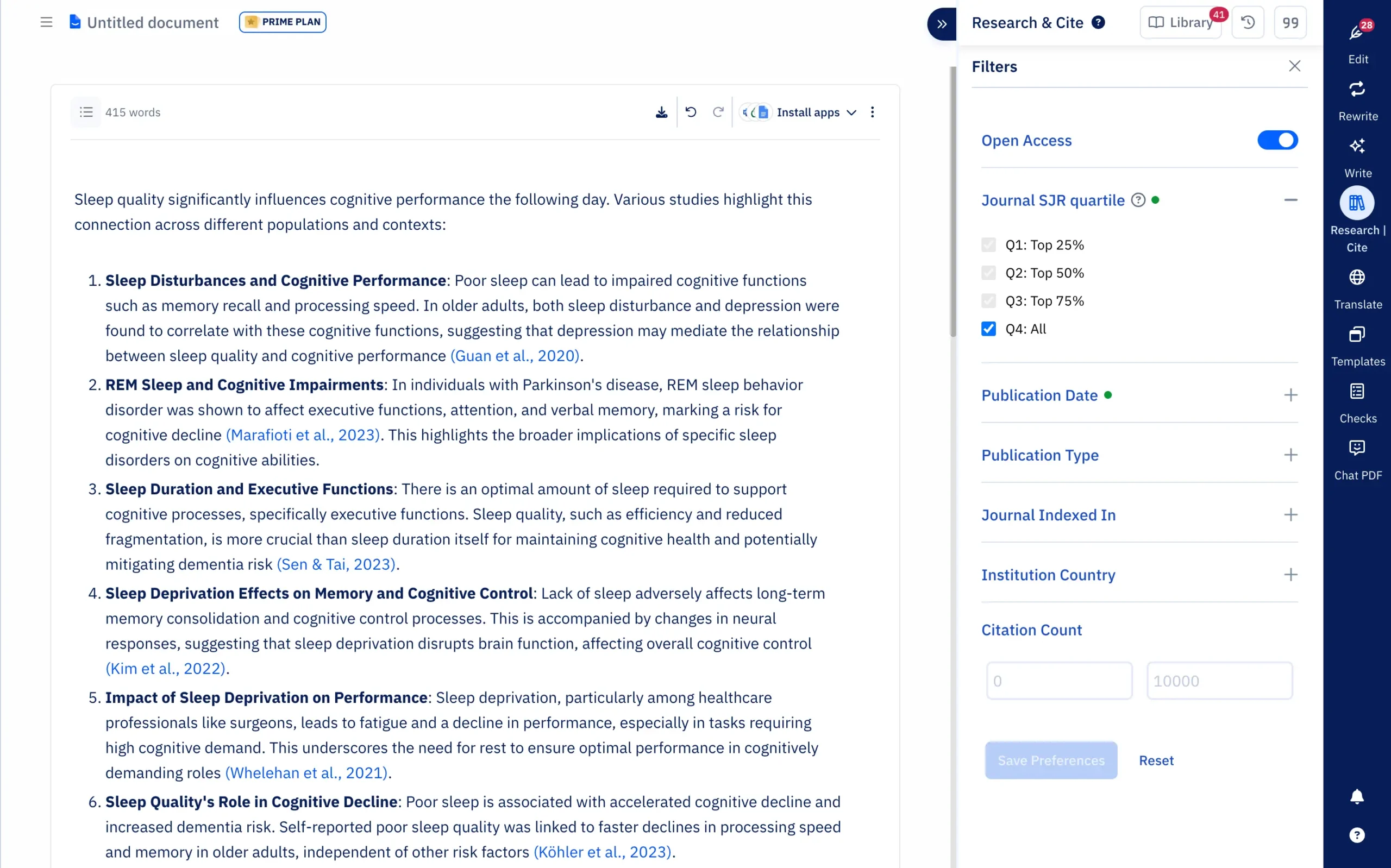Open the Edit tool
The height and width of the screenshot is (868, 1391).
pos(1358,42)
